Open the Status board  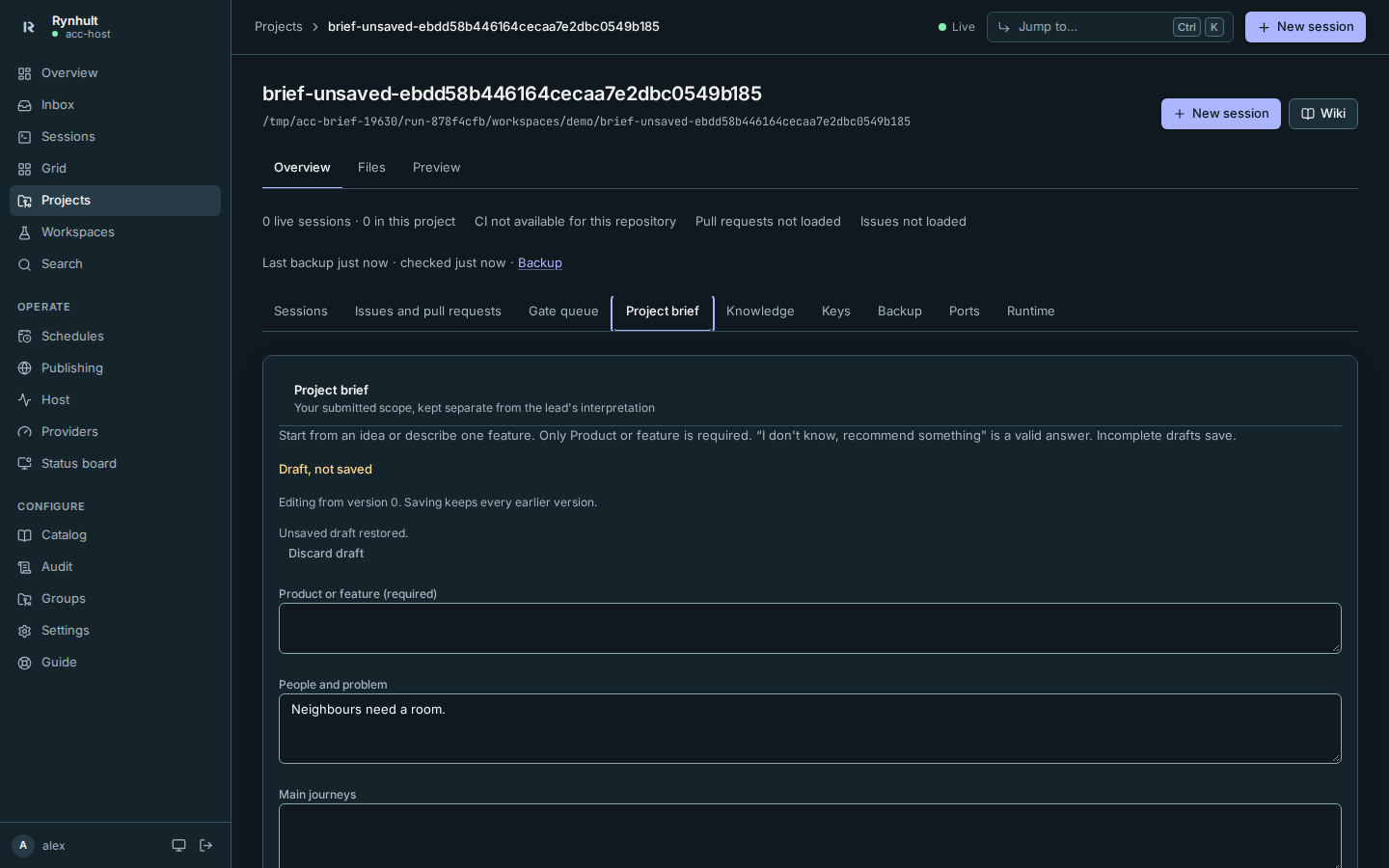click(115, 464)
